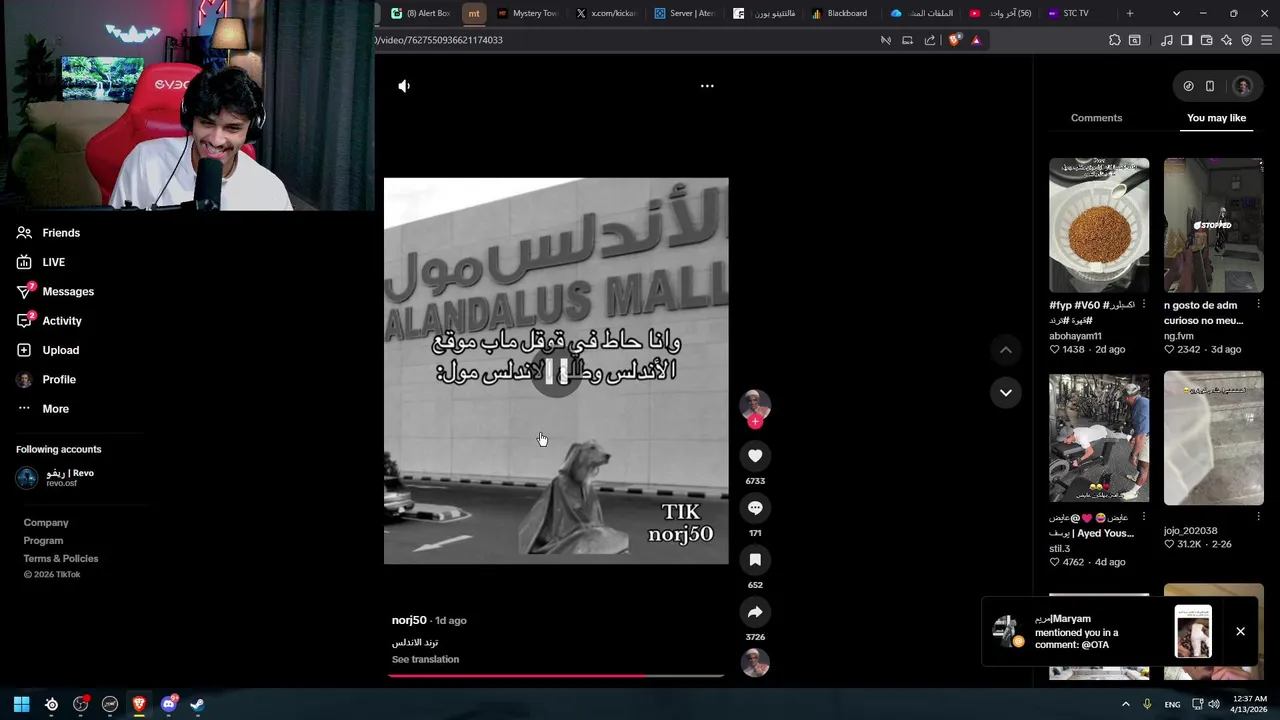Switch to the Blackboard browser tab
The height and width of the screenshot is (720, 1280).
[x=841, y=13]
